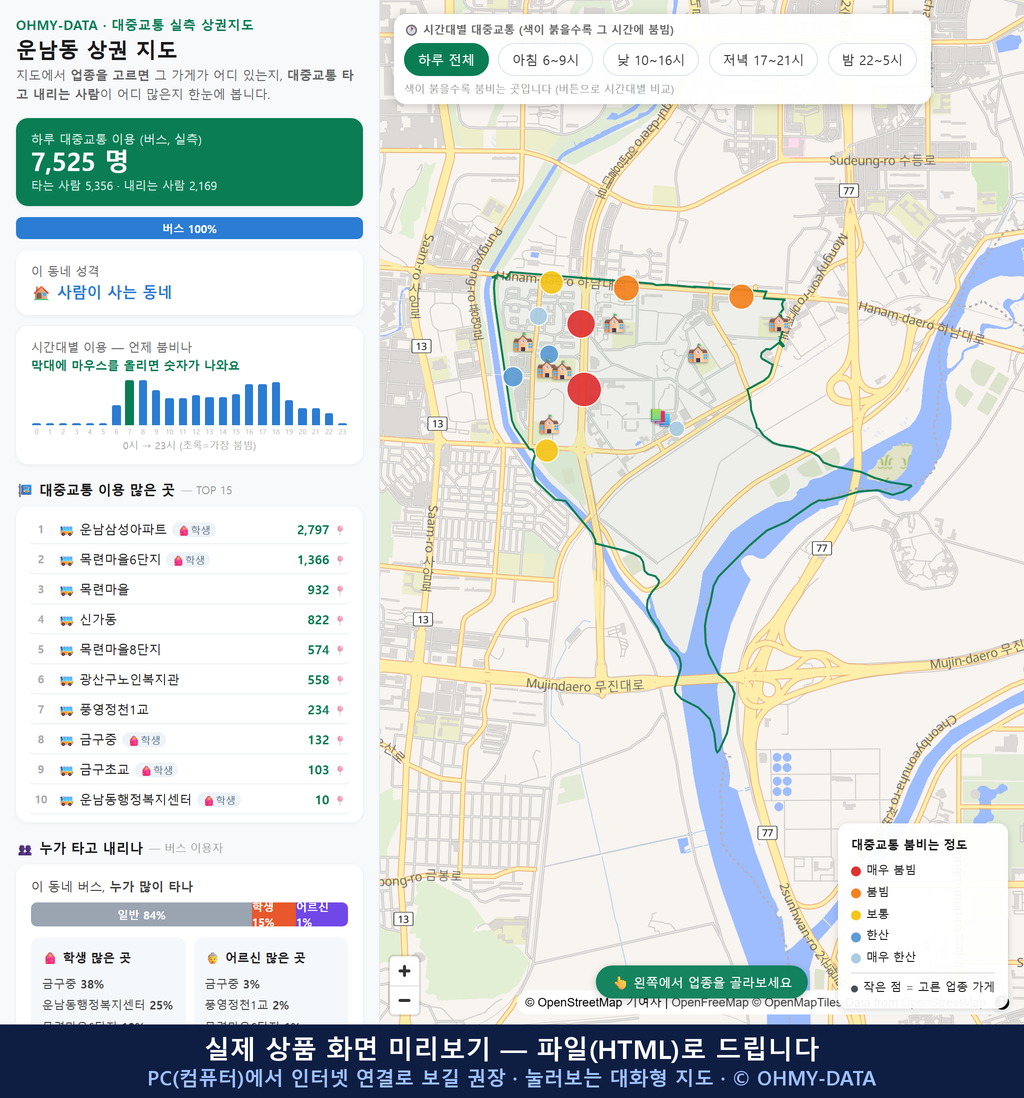Click the pin icon on the 풍영정천1교 row
The width and height of the screenshot is (1024, 1098).
point(340,710)
